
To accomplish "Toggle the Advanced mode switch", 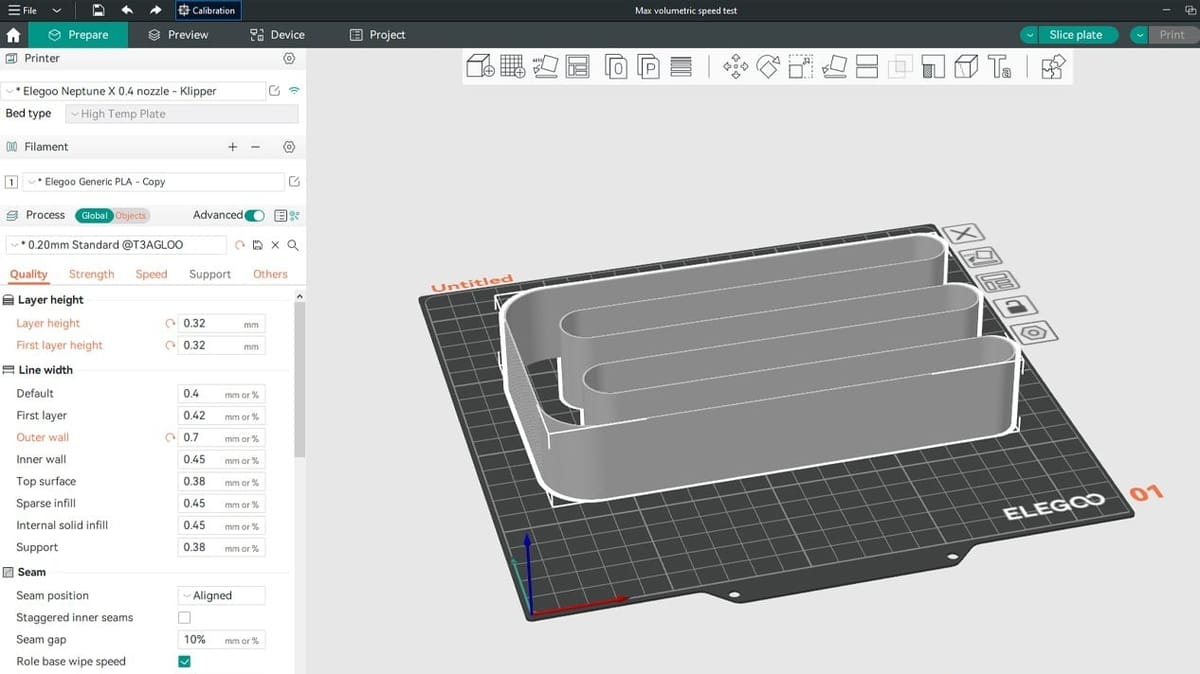I will tap(255, 215).
